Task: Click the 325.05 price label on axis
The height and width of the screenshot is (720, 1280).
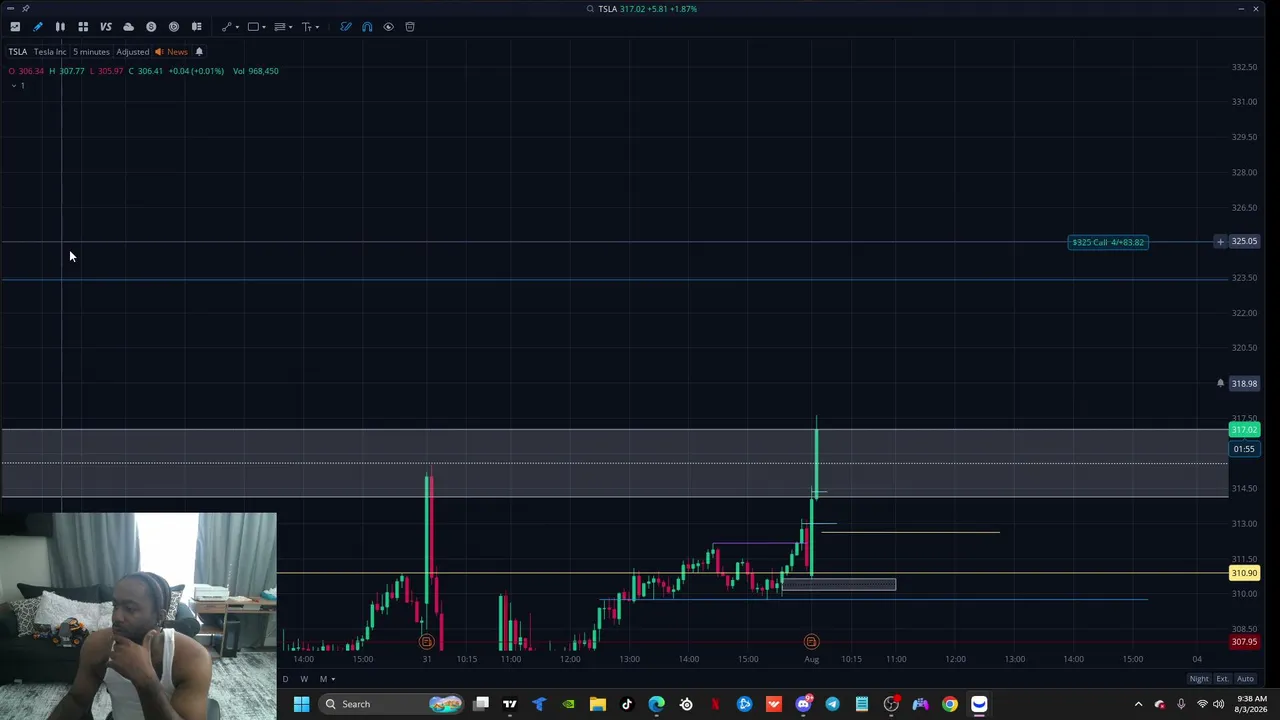Action: click(x=1244, y=241)
